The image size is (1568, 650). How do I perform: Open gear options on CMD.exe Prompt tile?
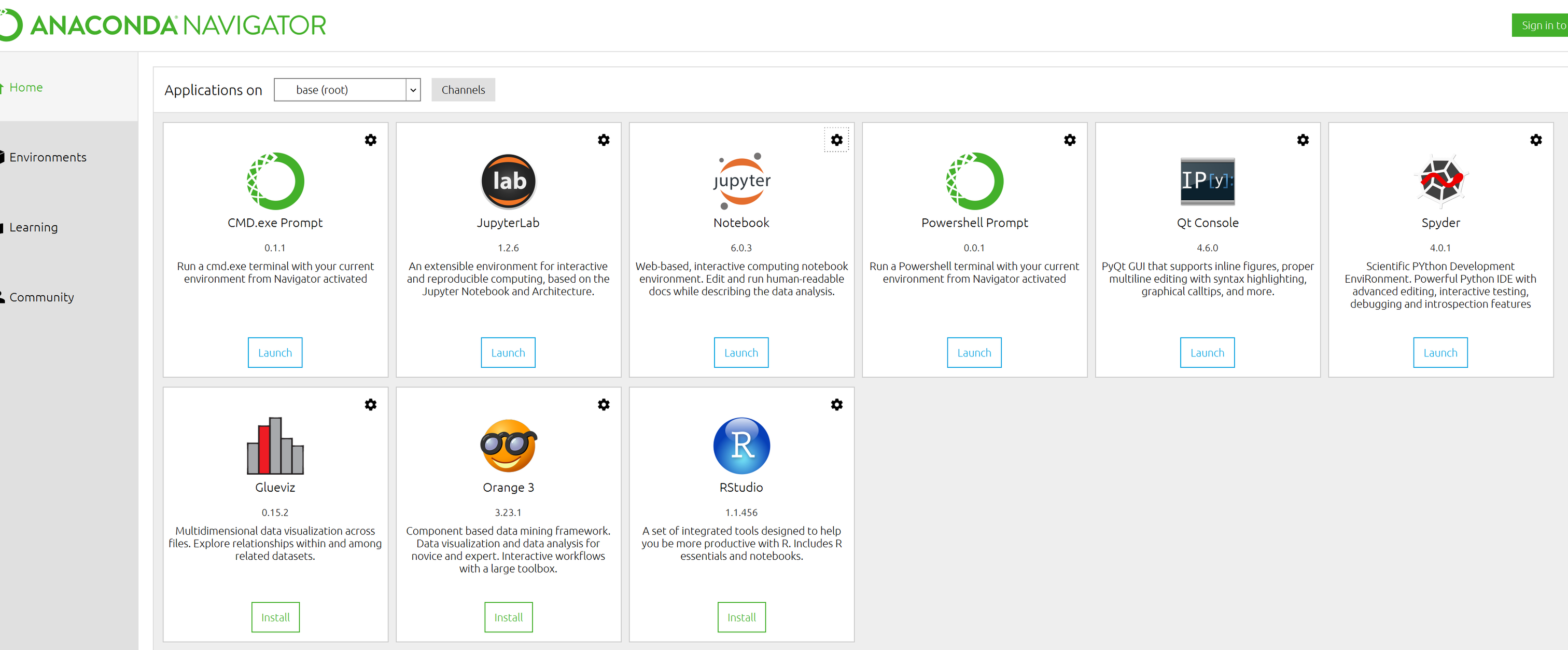click(x=370, y=140)
